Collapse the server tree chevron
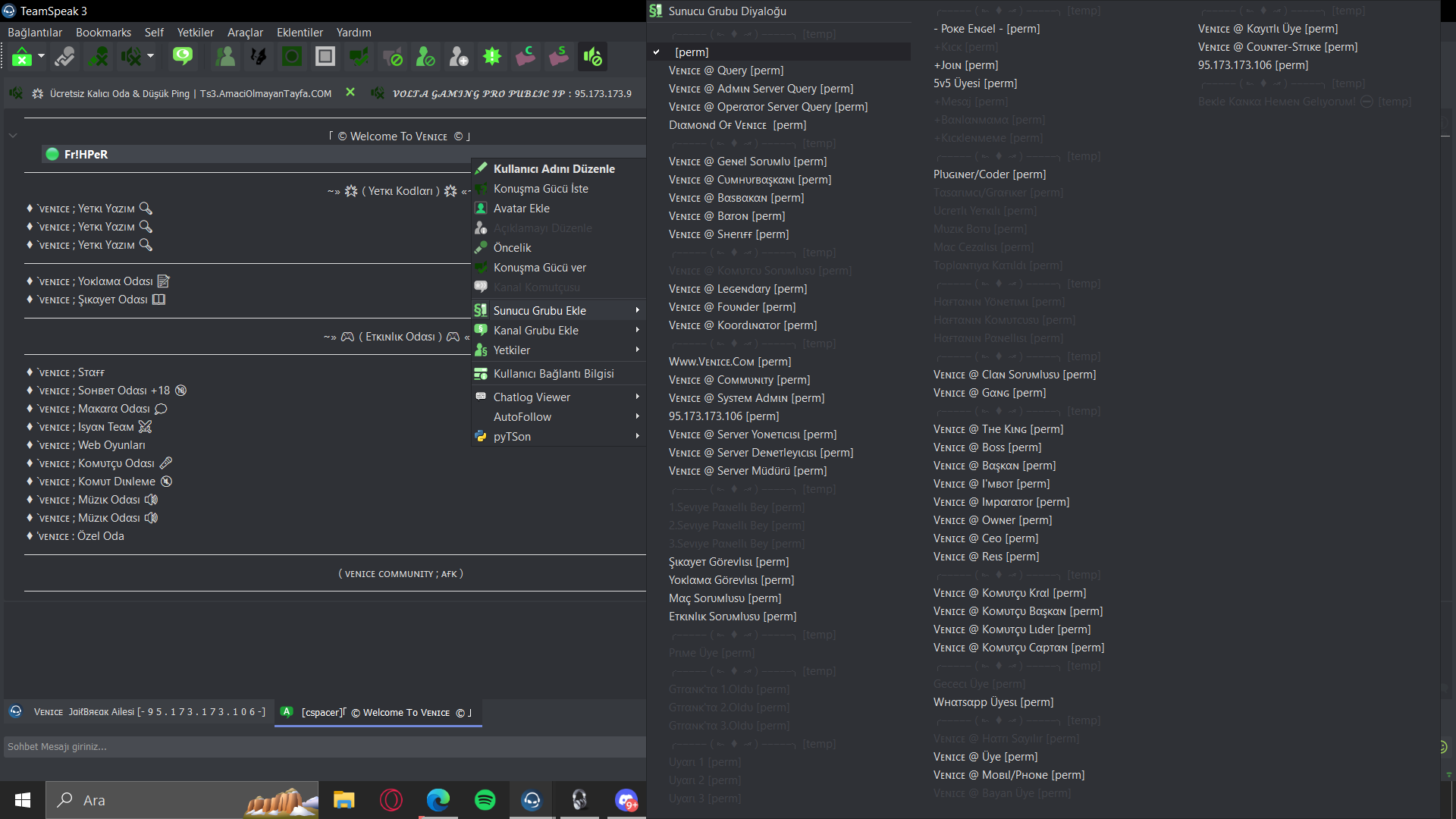The height and width of the screenshot is (819, 1456). tap(13, 136)
